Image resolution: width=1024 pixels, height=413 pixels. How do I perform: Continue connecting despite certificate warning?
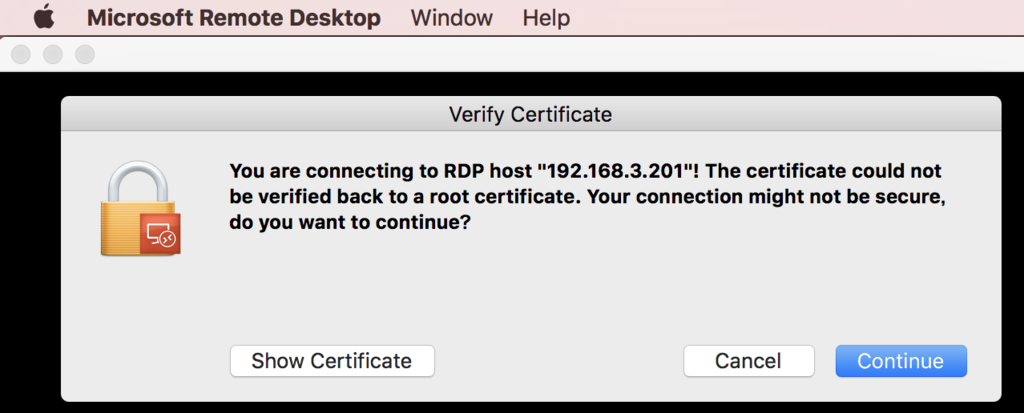(901, 361)
